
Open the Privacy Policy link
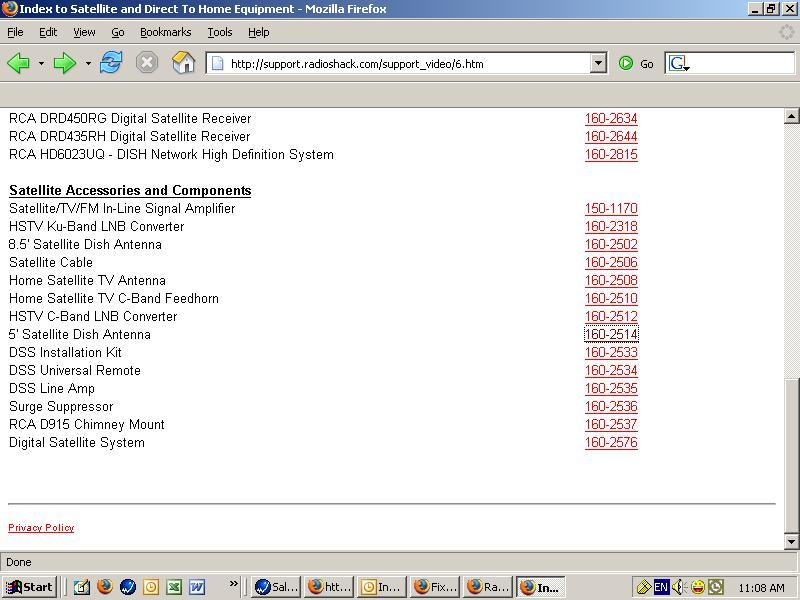[x=41, y=528]
